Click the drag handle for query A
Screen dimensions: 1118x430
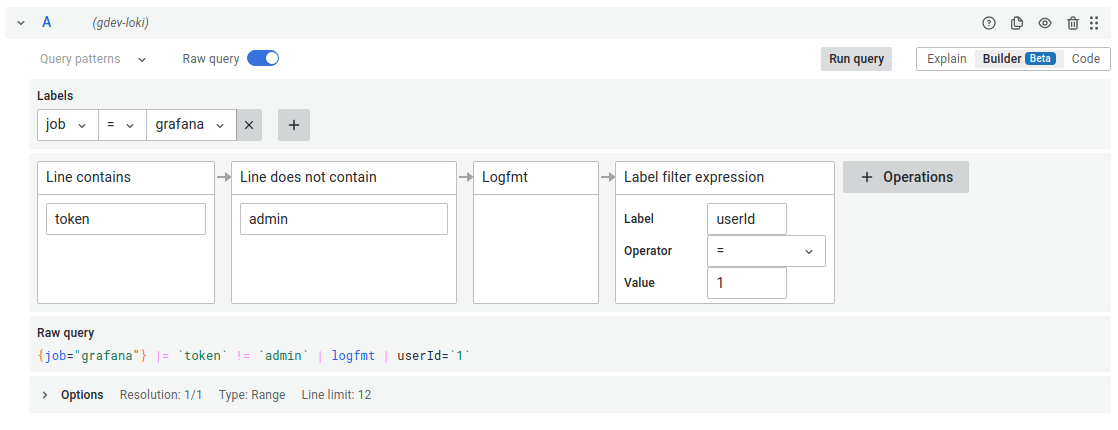click(1094, 23)
